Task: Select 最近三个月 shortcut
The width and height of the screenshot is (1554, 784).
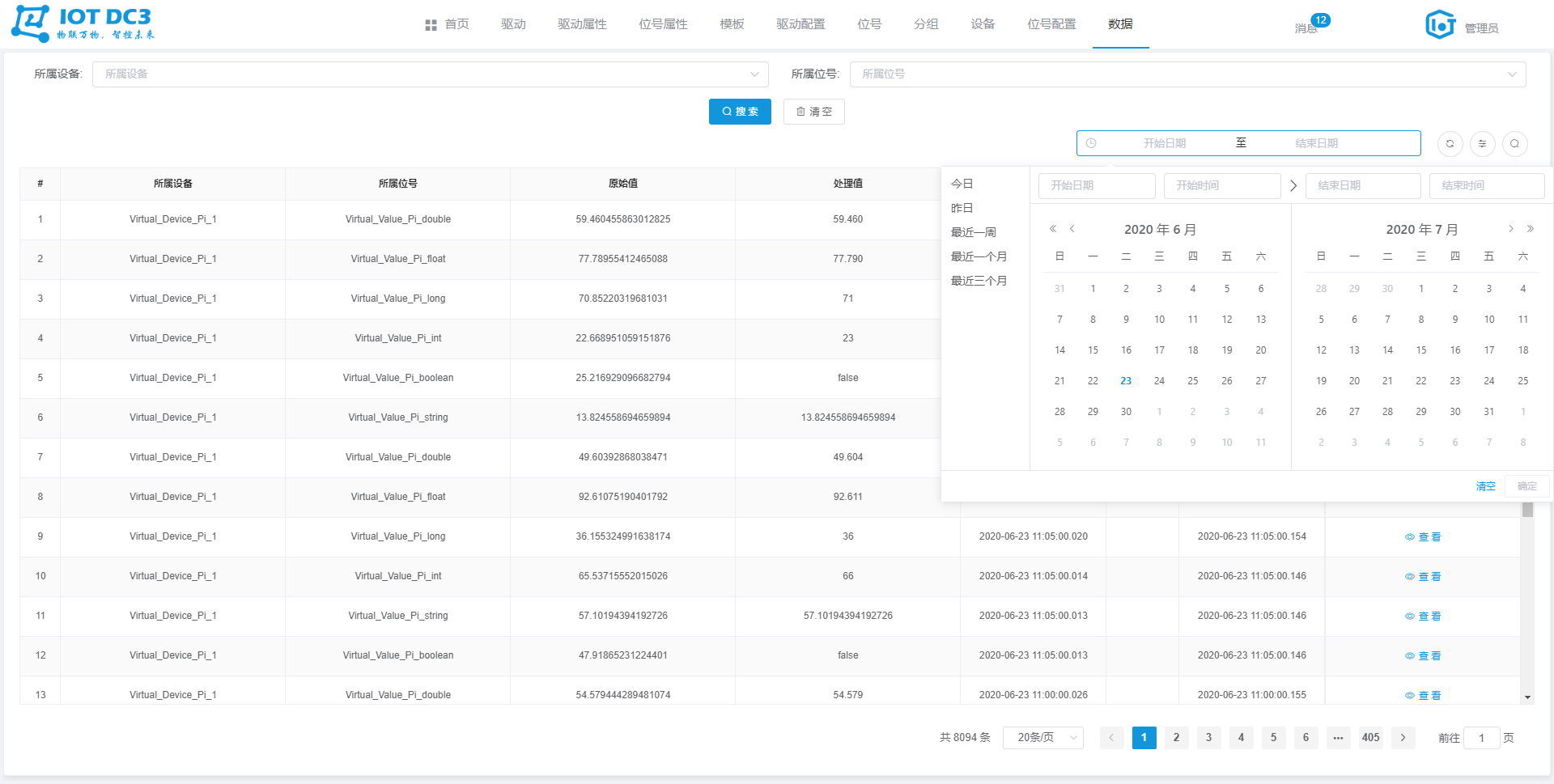Action: [979, 281]
